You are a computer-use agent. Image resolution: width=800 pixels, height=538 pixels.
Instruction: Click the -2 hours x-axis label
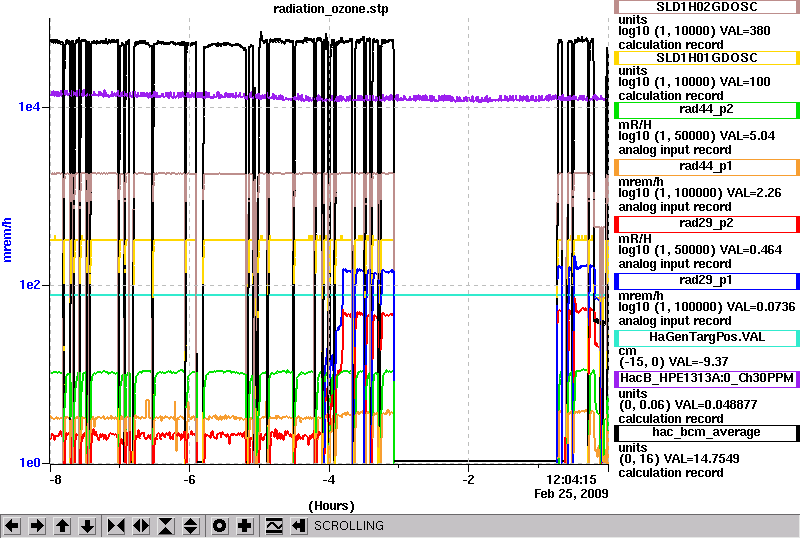pos(468,480)
